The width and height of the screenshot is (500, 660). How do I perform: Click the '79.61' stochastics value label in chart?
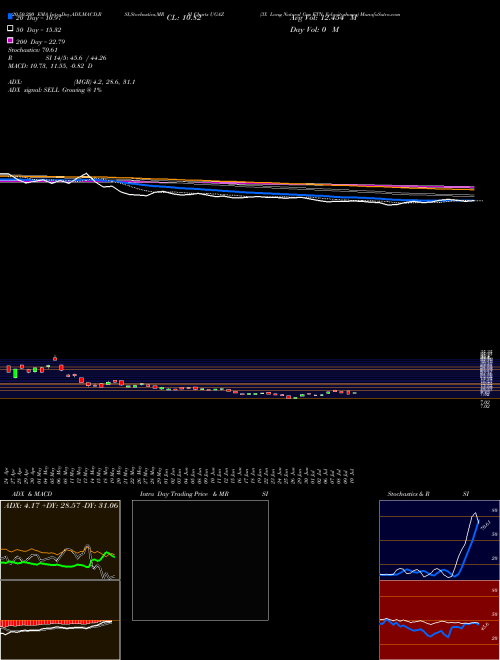point(486,524)
